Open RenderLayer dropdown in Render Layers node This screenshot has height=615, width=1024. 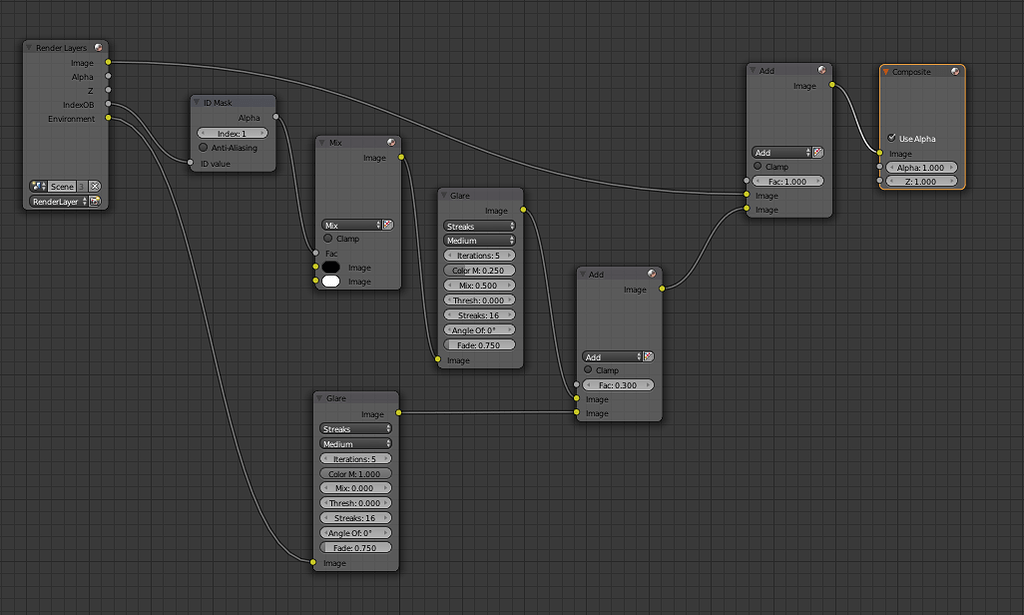pos(59,202)
